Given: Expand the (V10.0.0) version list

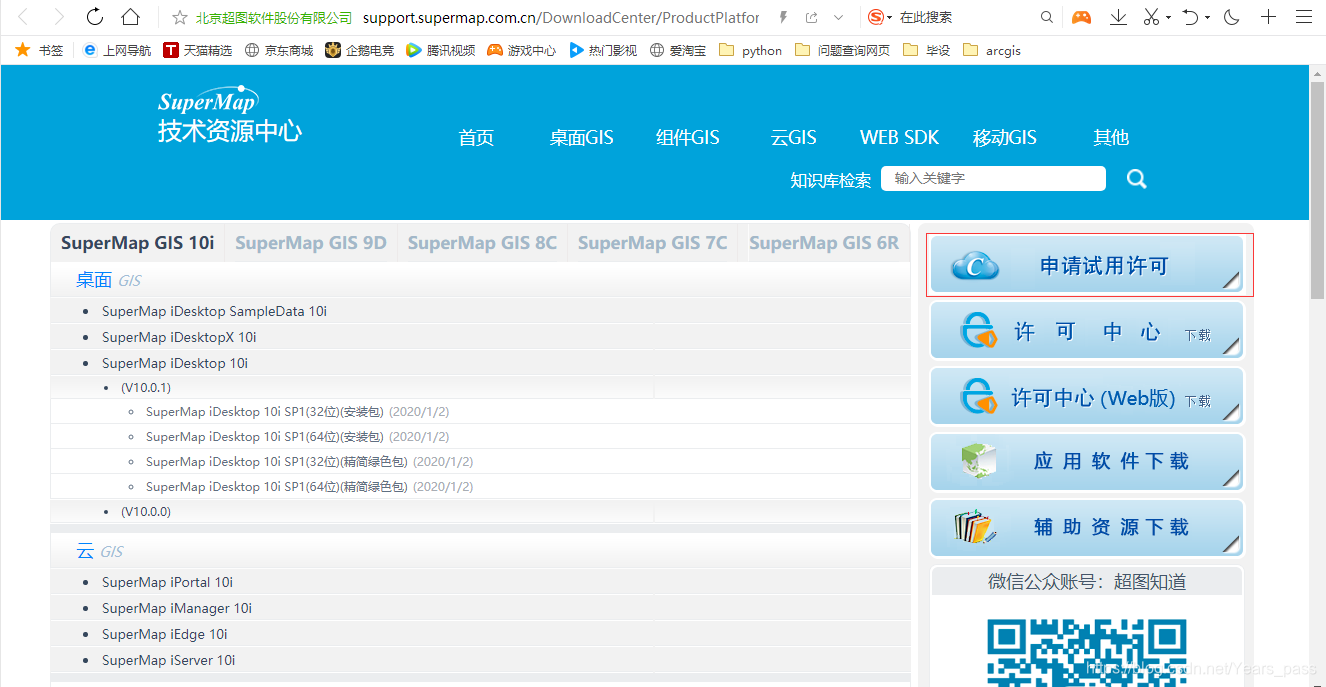Looking at the screenshot, I should tap(146, 511).
